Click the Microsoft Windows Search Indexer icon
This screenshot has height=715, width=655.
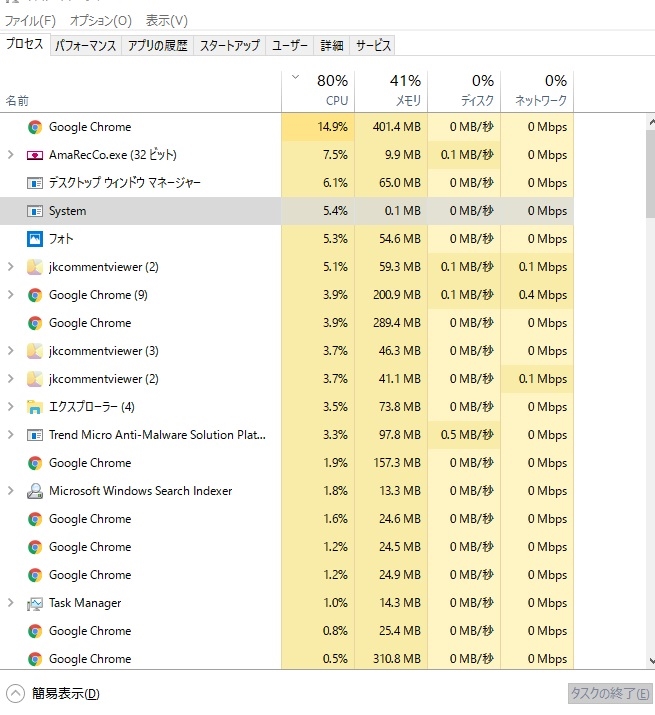tap(35, 491)
